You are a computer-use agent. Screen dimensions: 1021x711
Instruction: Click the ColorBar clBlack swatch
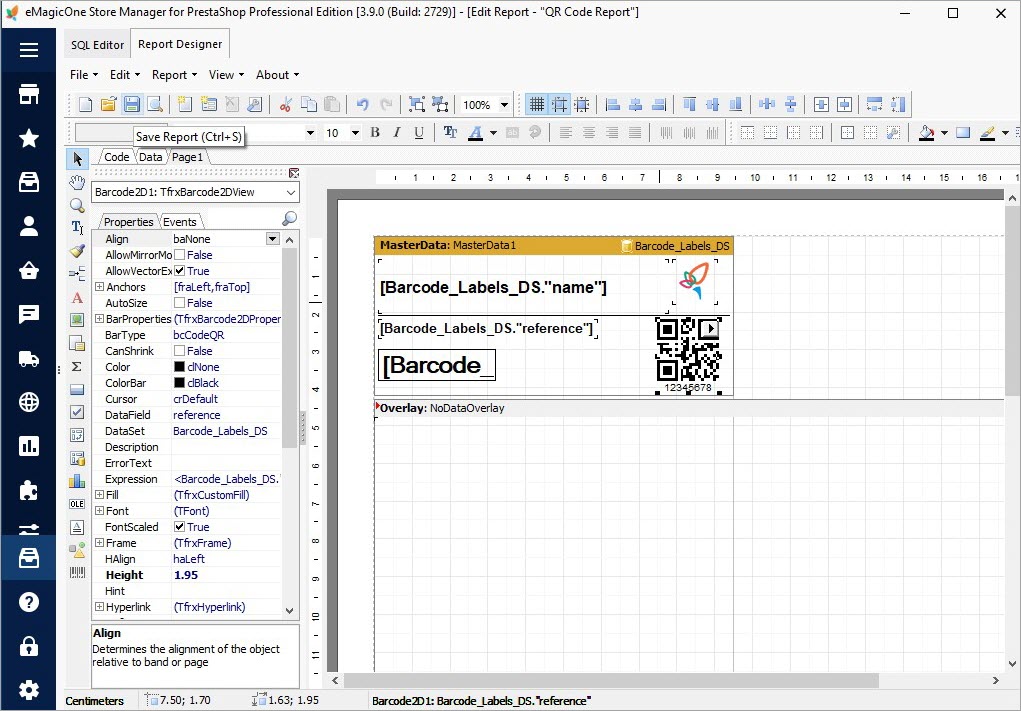[x=179, y=383]
